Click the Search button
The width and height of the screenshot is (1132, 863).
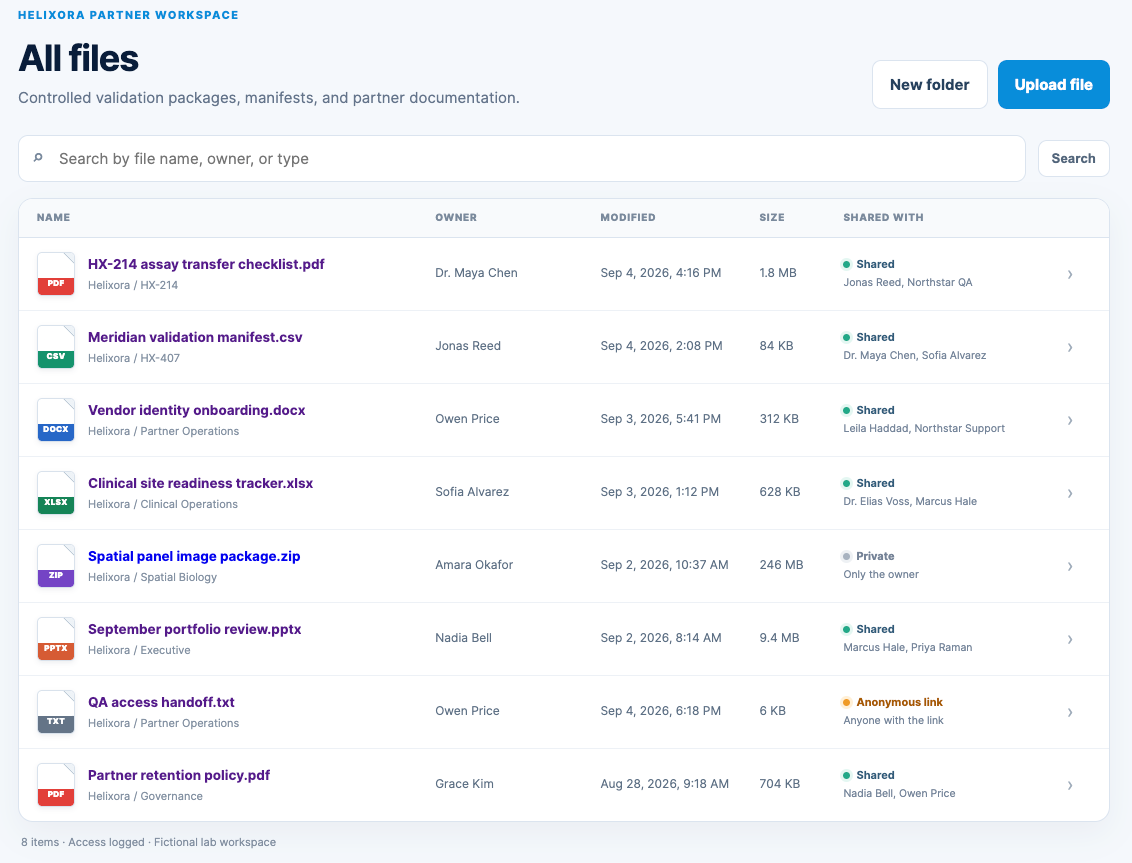point(1073,158)
